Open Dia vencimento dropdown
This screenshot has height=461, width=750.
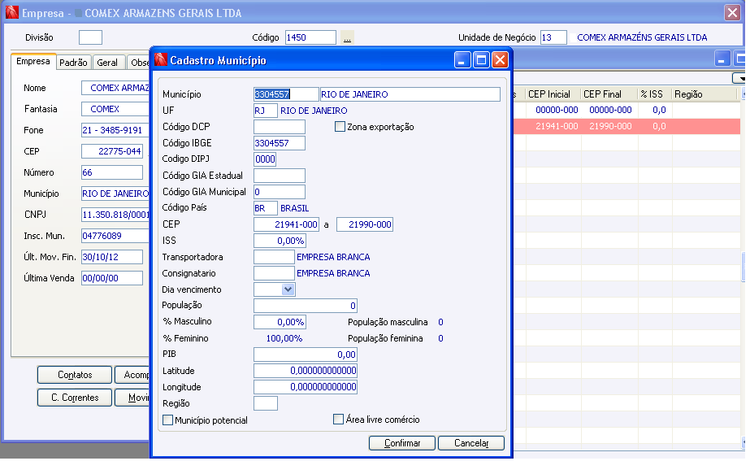[288, 289]
